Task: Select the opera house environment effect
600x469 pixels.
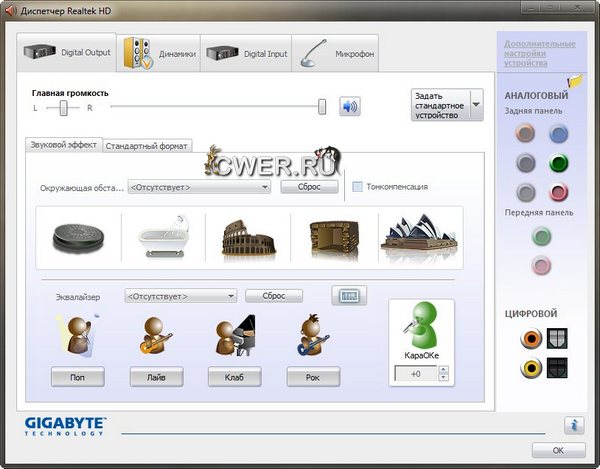Action: pyautogui.click(x=419, y=236)
